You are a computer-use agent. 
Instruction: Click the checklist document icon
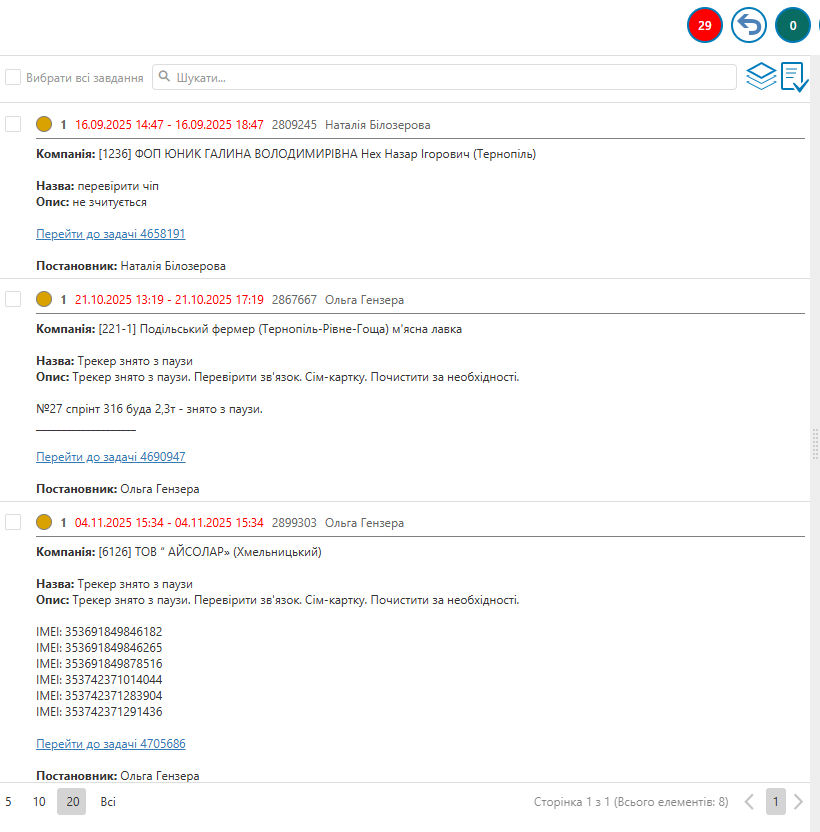(x=794, y=77)
